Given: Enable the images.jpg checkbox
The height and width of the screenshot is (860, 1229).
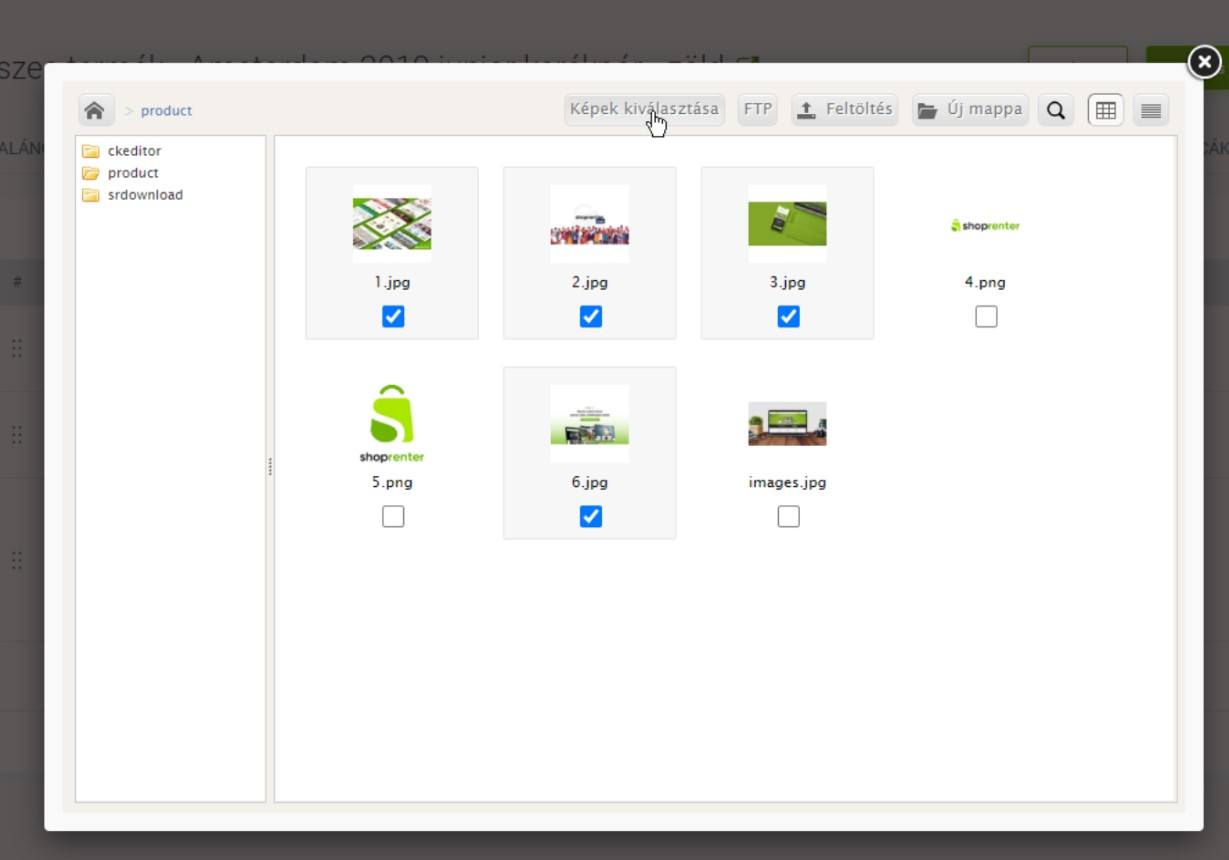Looking at the screenshot, I should (788, 517).
